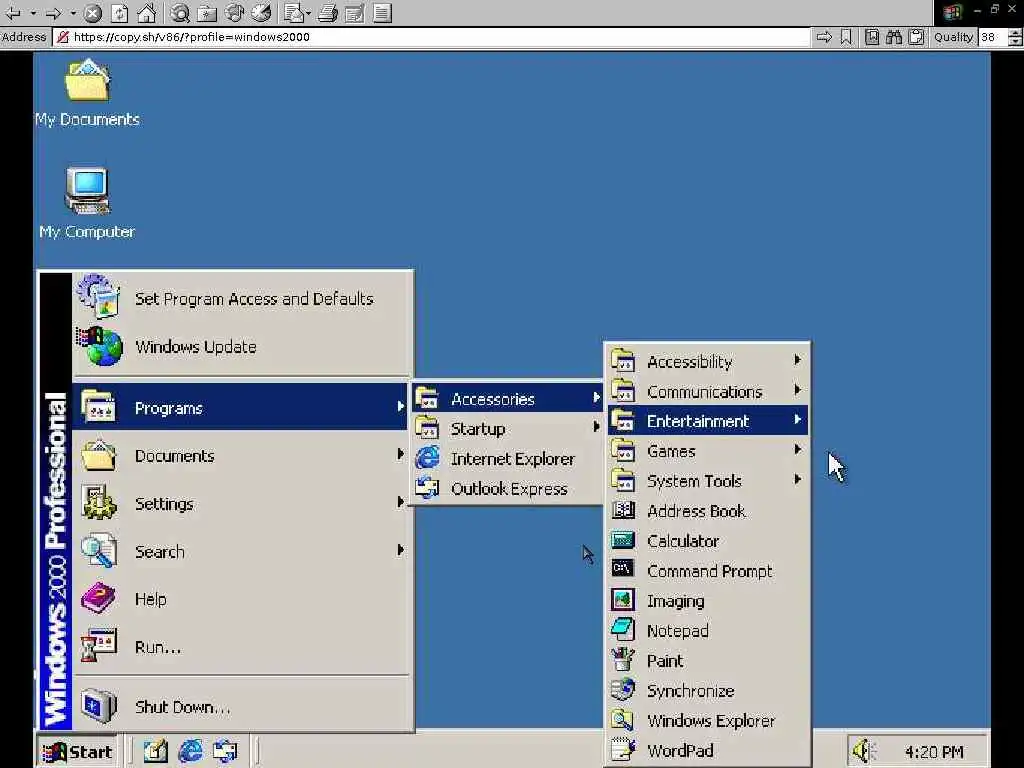Expand the Communications folder
Image resolution: width=1024 pixels, height=768 pixels.
point(708,391)
